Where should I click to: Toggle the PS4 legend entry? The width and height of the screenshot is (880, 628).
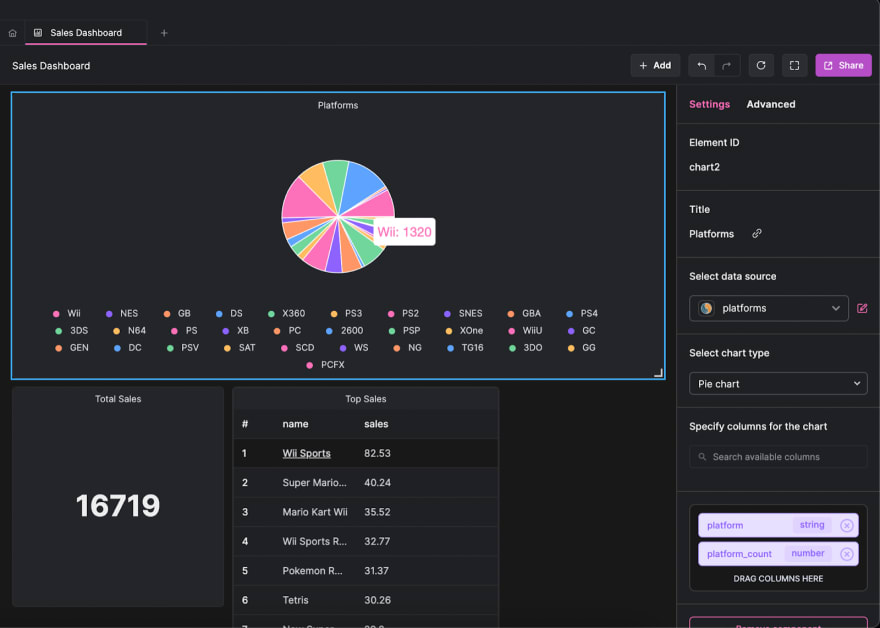coord(582,313)
